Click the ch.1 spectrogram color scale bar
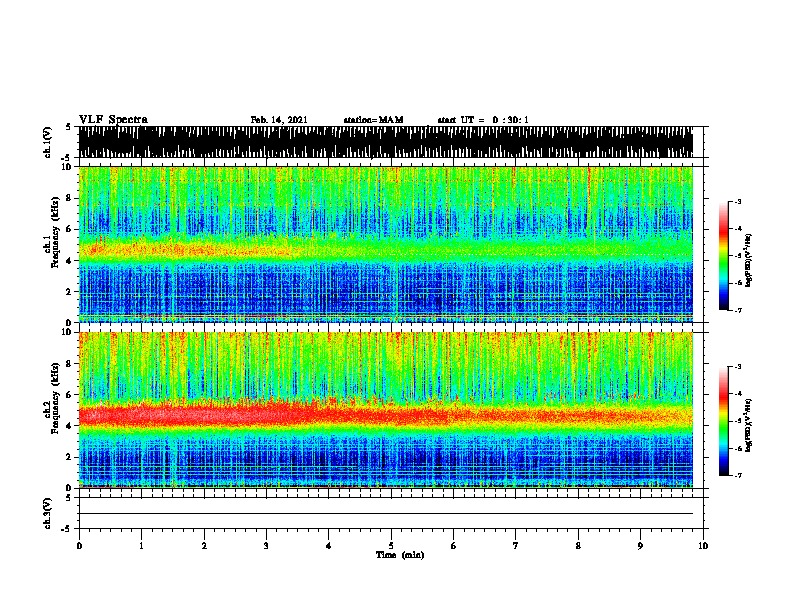The width and height of the screenshot is (792, 612). coord(724,256)
